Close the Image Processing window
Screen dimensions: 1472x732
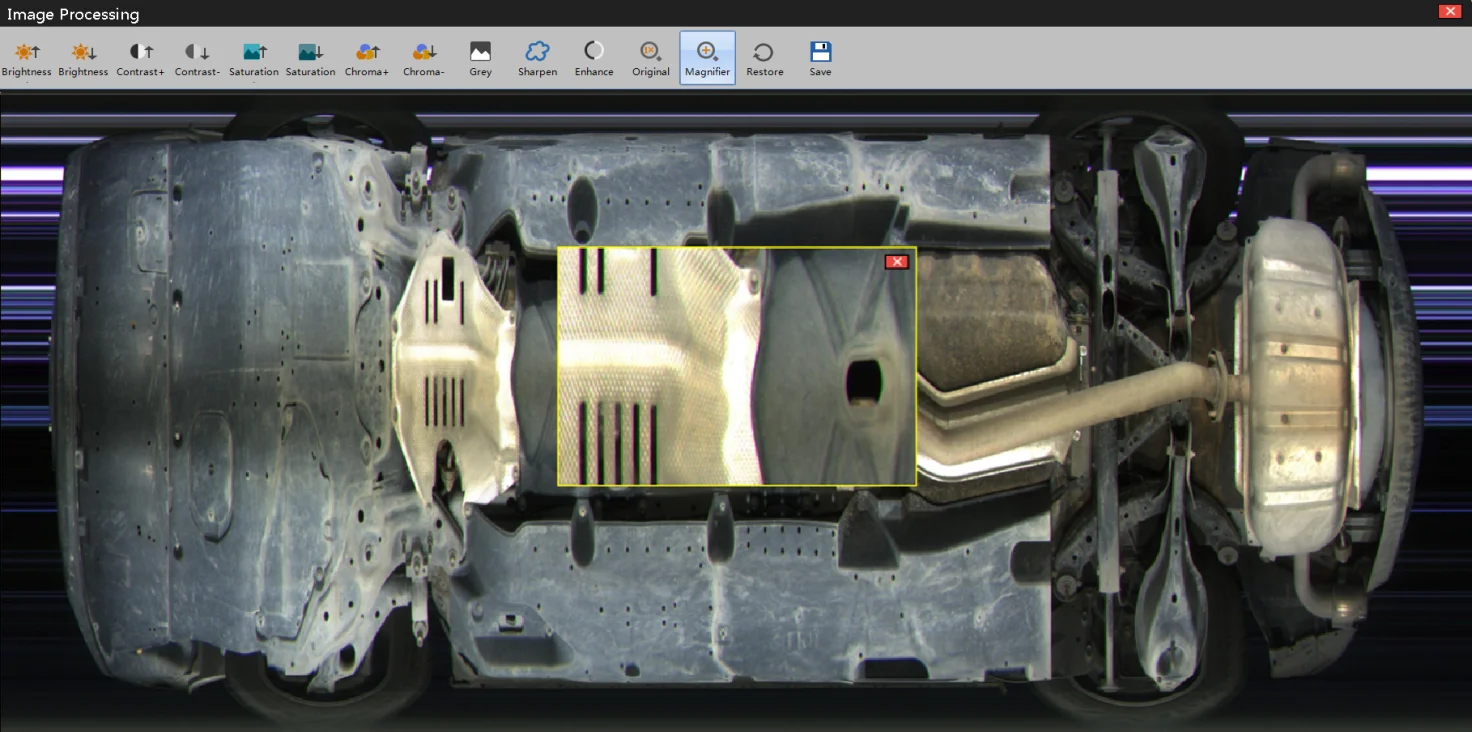pos(1449,12)
